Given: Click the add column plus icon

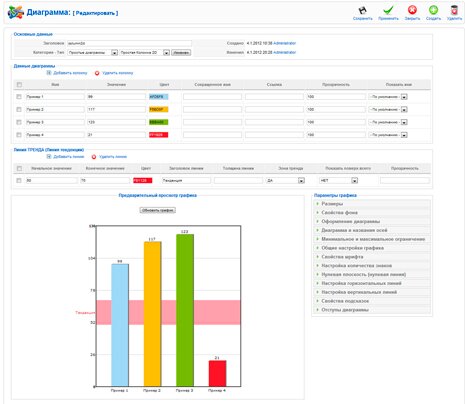Looking at the screenshot, I should [49, 73].
